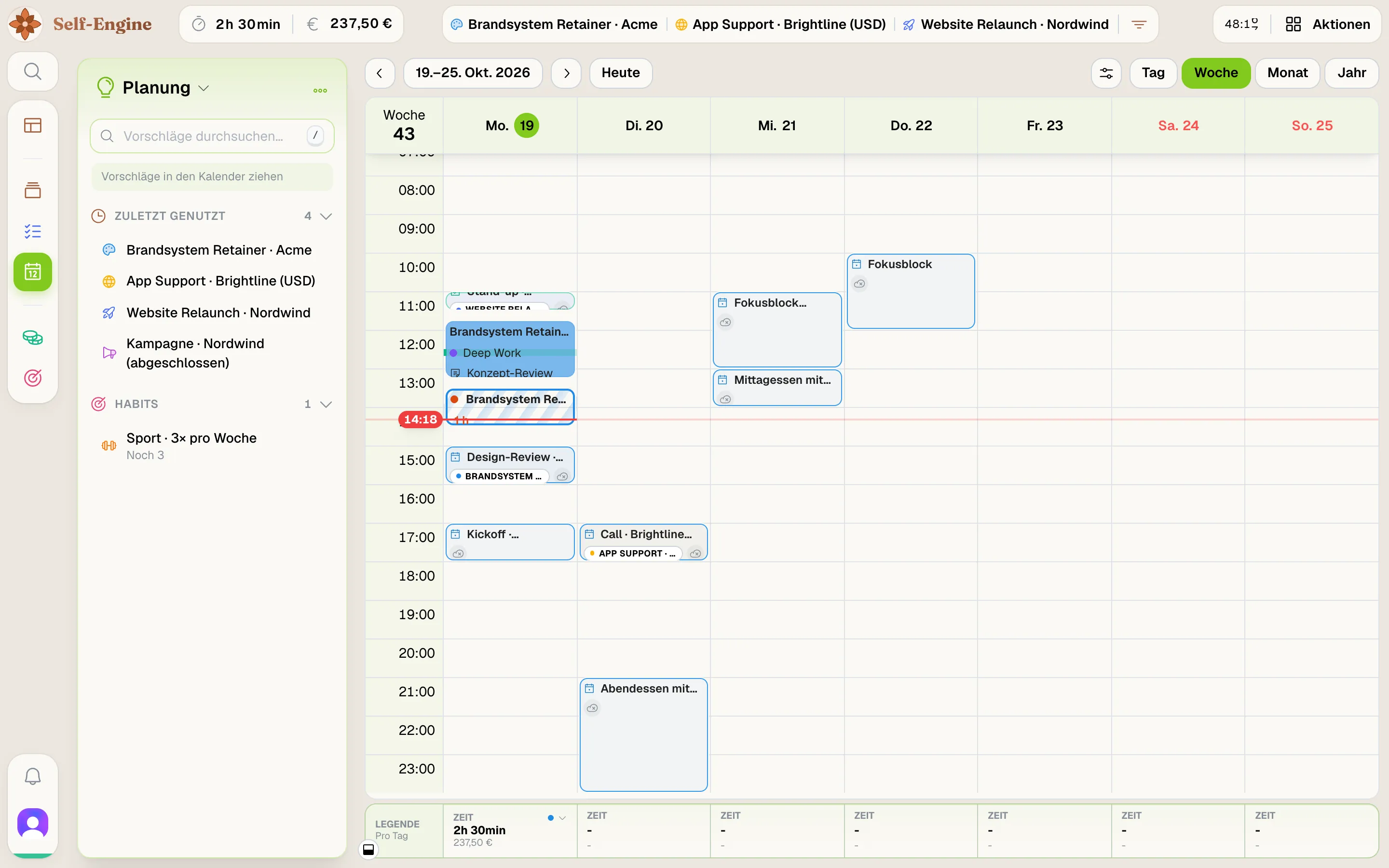Open the task checklist icon in sidebar
This screenshot has height=868, width=1389.
pos(33,231)
